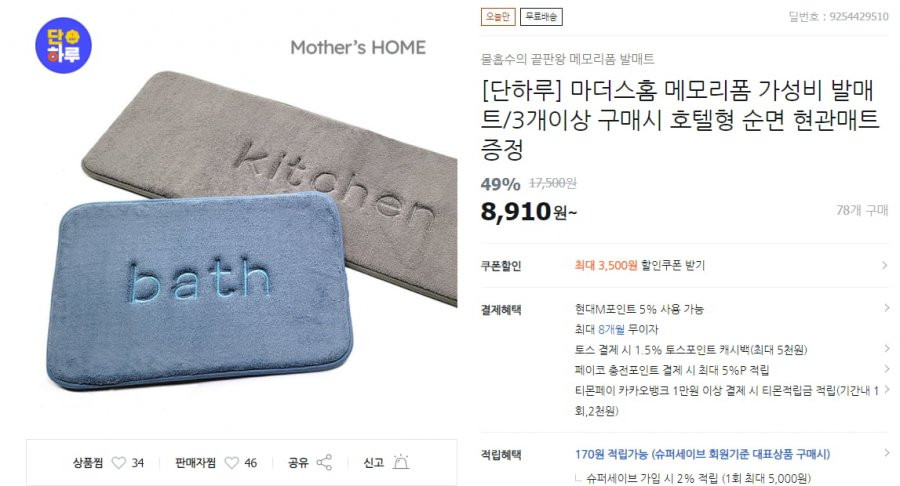The image size is (900, 486).
Task: Like the product with 상품찜 heart
Action: tap(118, 462)
